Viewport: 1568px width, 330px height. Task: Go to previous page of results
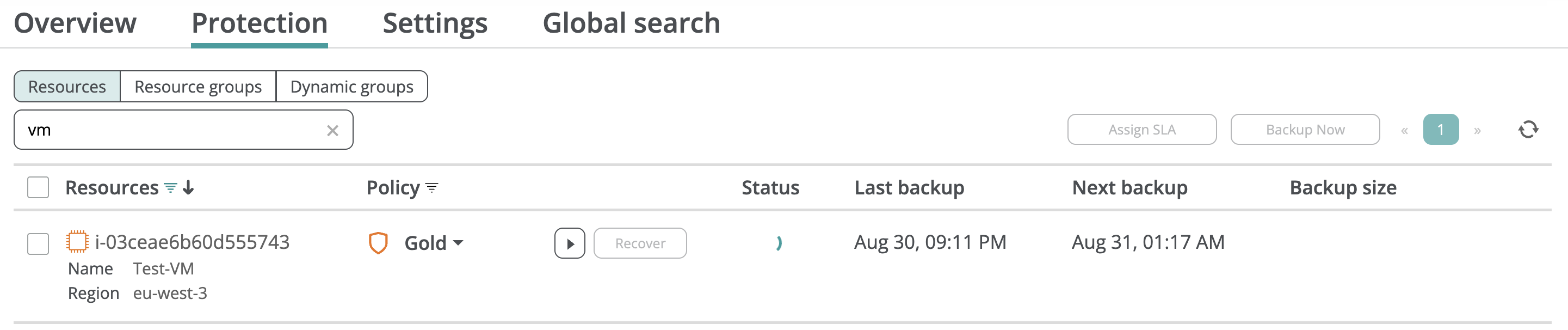[x=1404, y=130]
